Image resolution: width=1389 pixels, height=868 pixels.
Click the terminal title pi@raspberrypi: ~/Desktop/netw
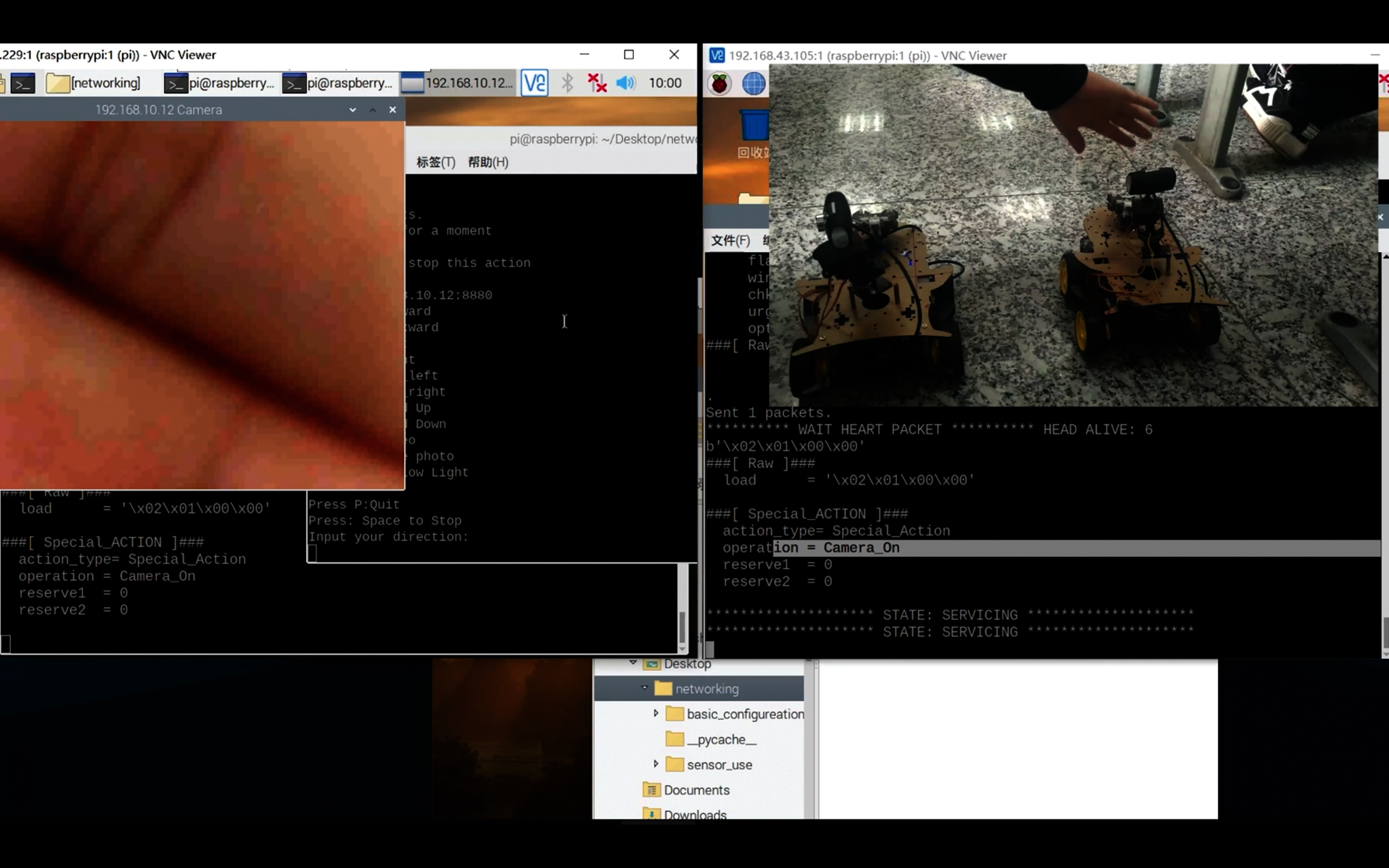click(603, 140)
